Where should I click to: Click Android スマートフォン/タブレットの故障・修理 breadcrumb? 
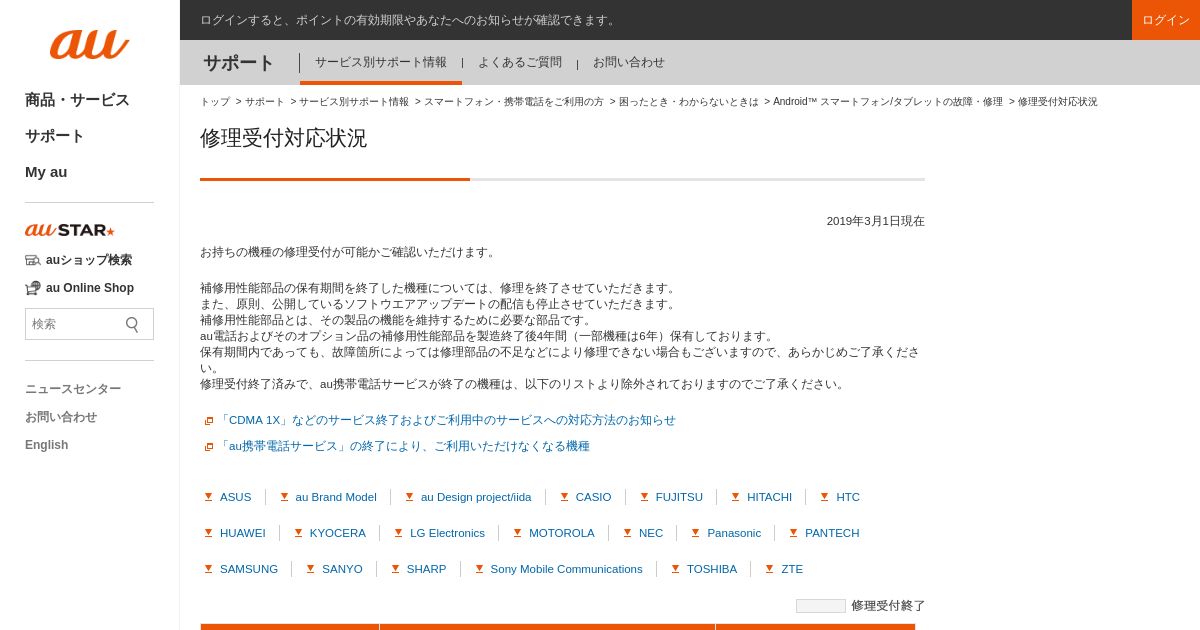(x=888, y=102)
